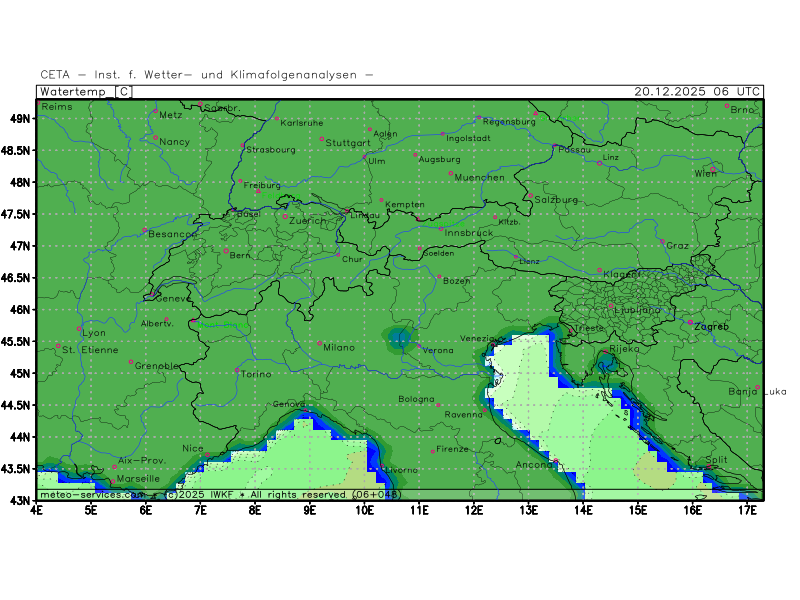Click the Stuttgart marker dot

pyautogui.click(x=322, y=139)
